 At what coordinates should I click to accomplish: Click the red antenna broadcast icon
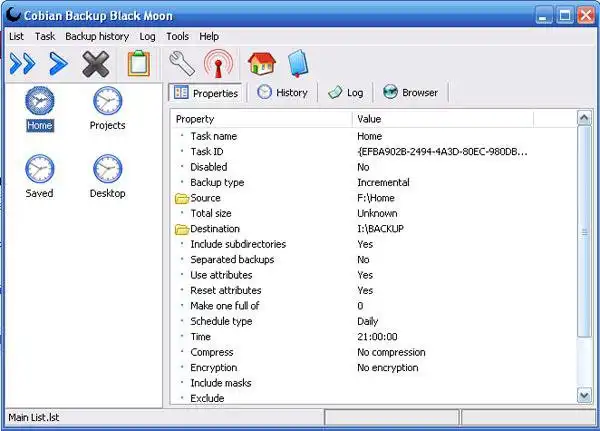pos(218,64)
